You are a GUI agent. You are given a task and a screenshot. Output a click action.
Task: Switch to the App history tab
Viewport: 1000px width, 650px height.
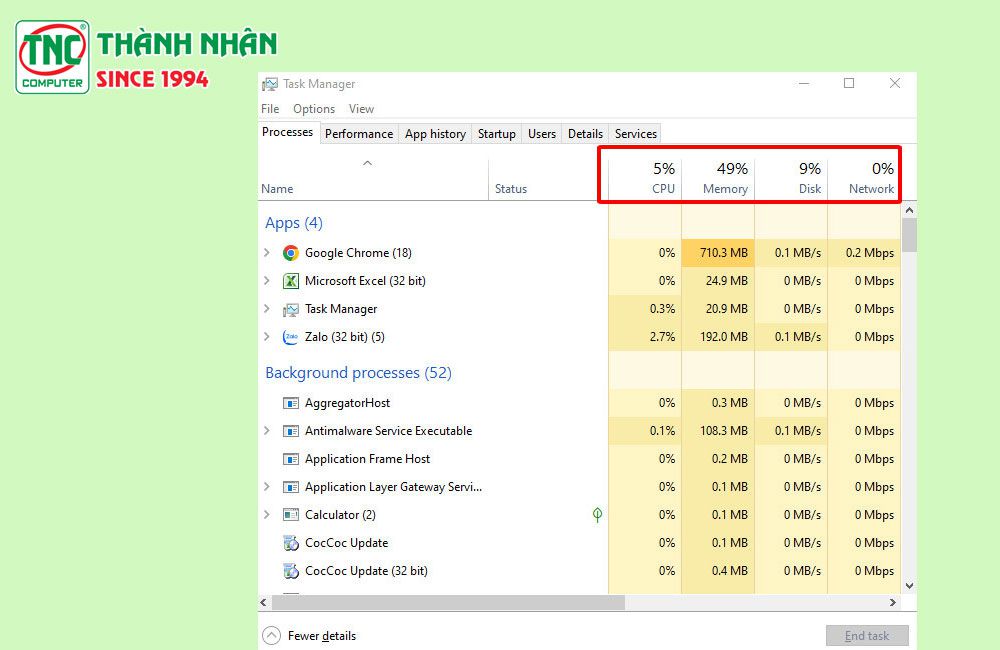tap(436, 134)
